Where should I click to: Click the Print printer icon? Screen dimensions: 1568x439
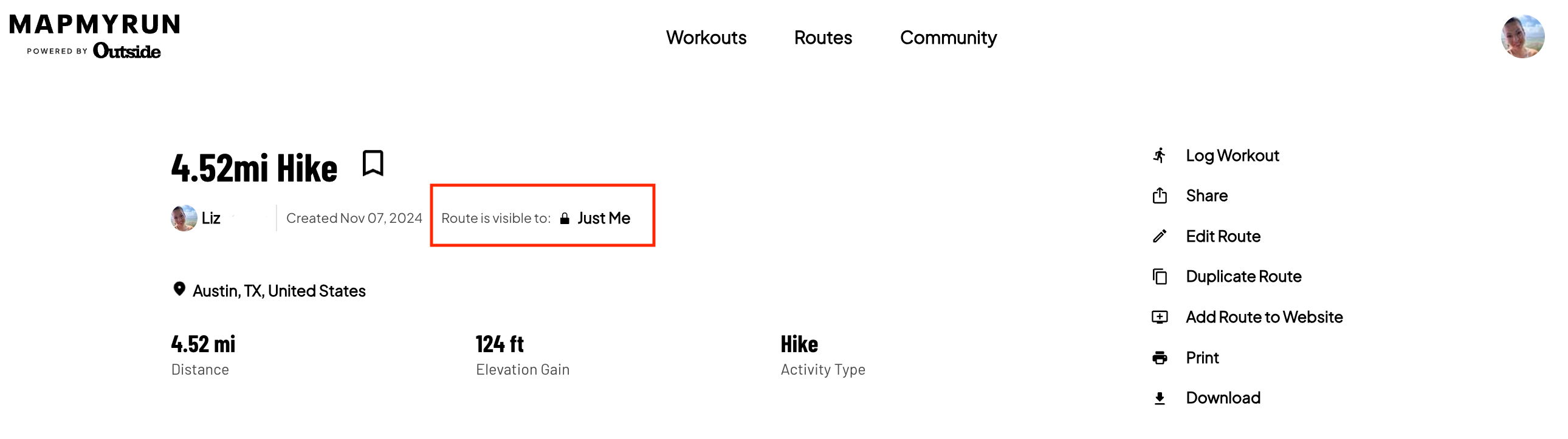(1160, 358)
